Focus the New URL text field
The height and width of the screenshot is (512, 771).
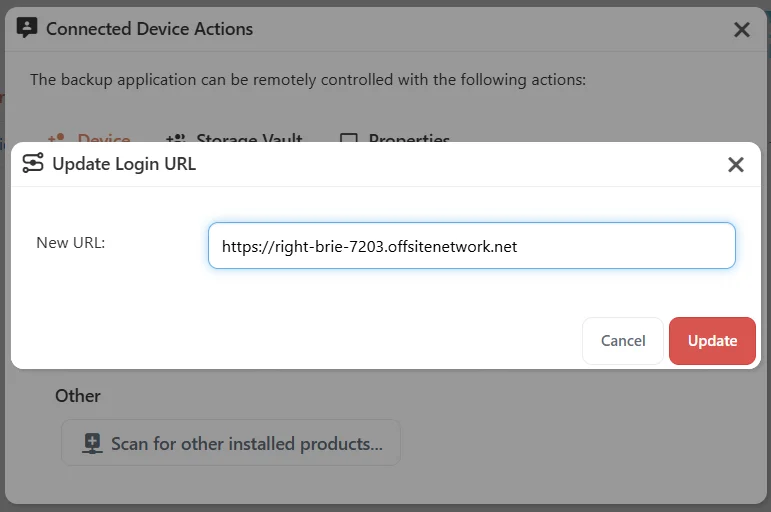pyautogui.click(x=472, y=245)
